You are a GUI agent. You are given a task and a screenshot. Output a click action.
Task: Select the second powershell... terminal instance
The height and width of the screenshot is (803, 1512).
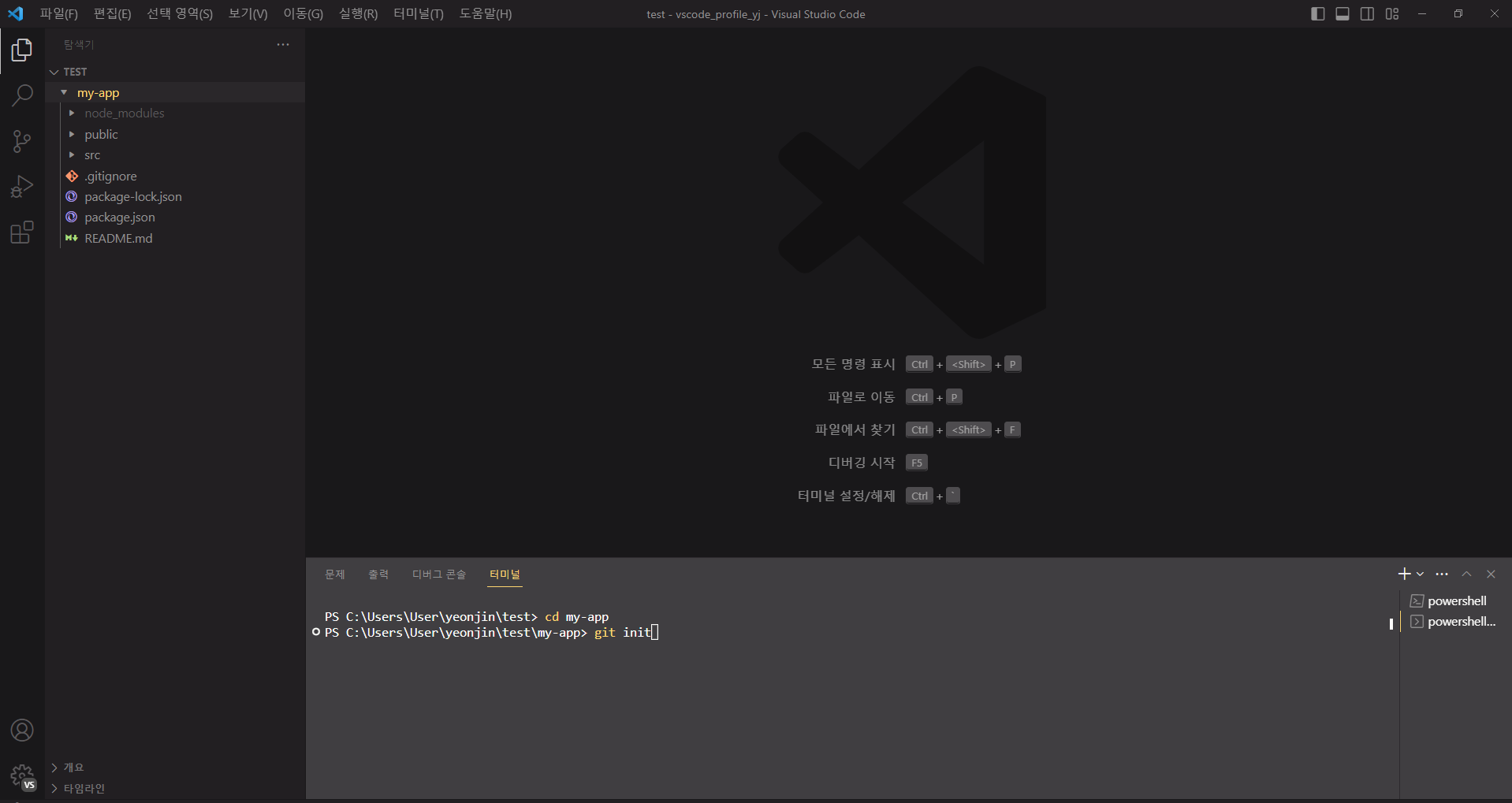(1455, 621)
